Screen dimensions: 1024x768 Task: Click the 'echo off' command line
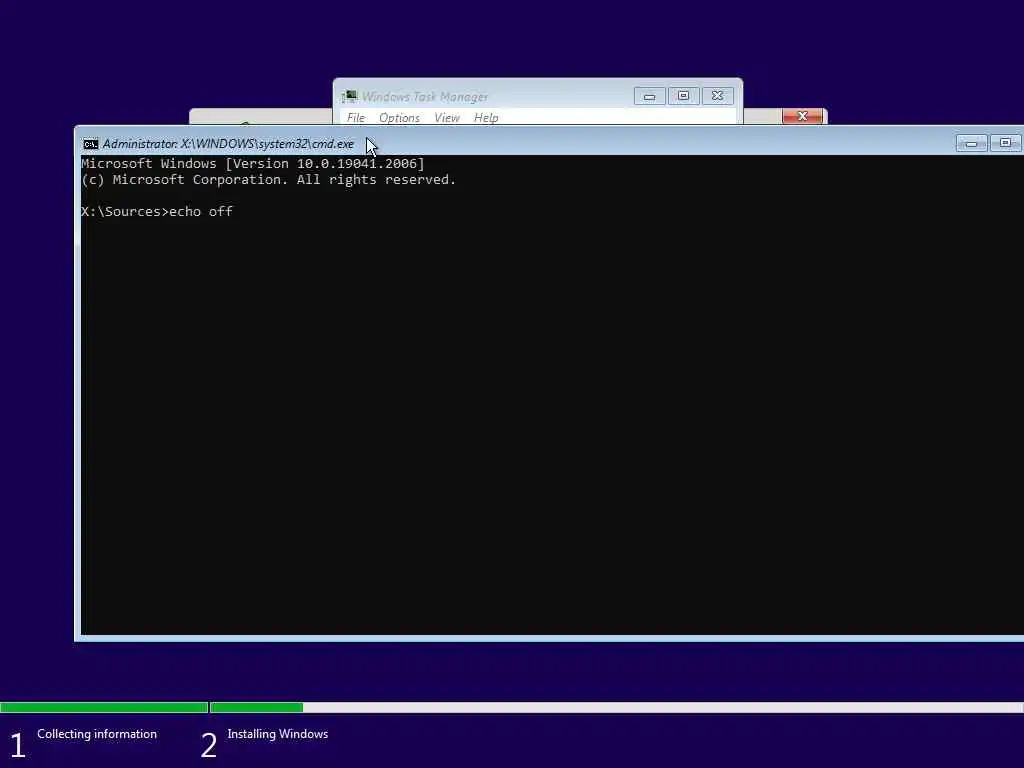(157, 212)
